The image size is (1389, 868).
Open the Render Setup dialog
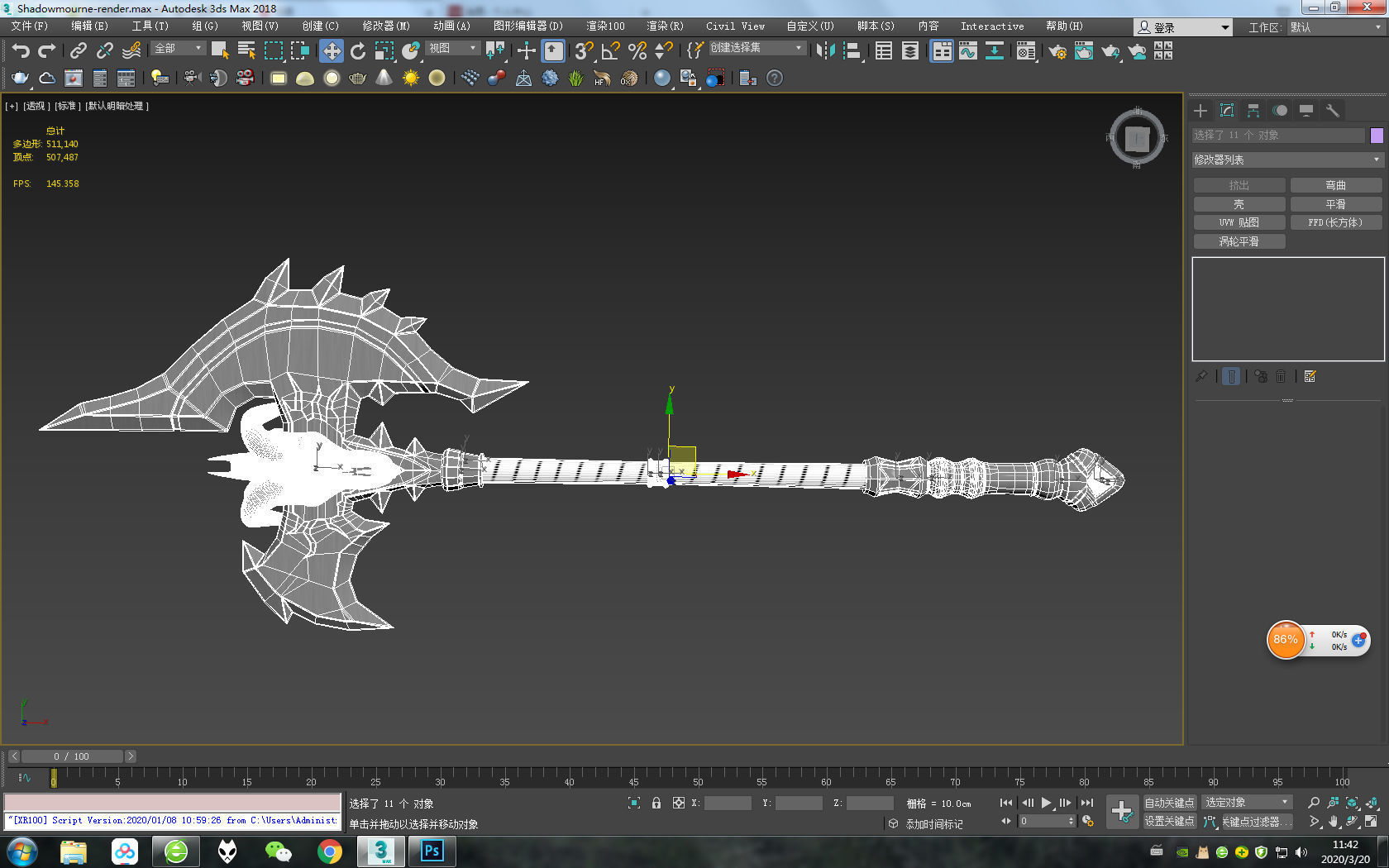tap(1057, 50)
